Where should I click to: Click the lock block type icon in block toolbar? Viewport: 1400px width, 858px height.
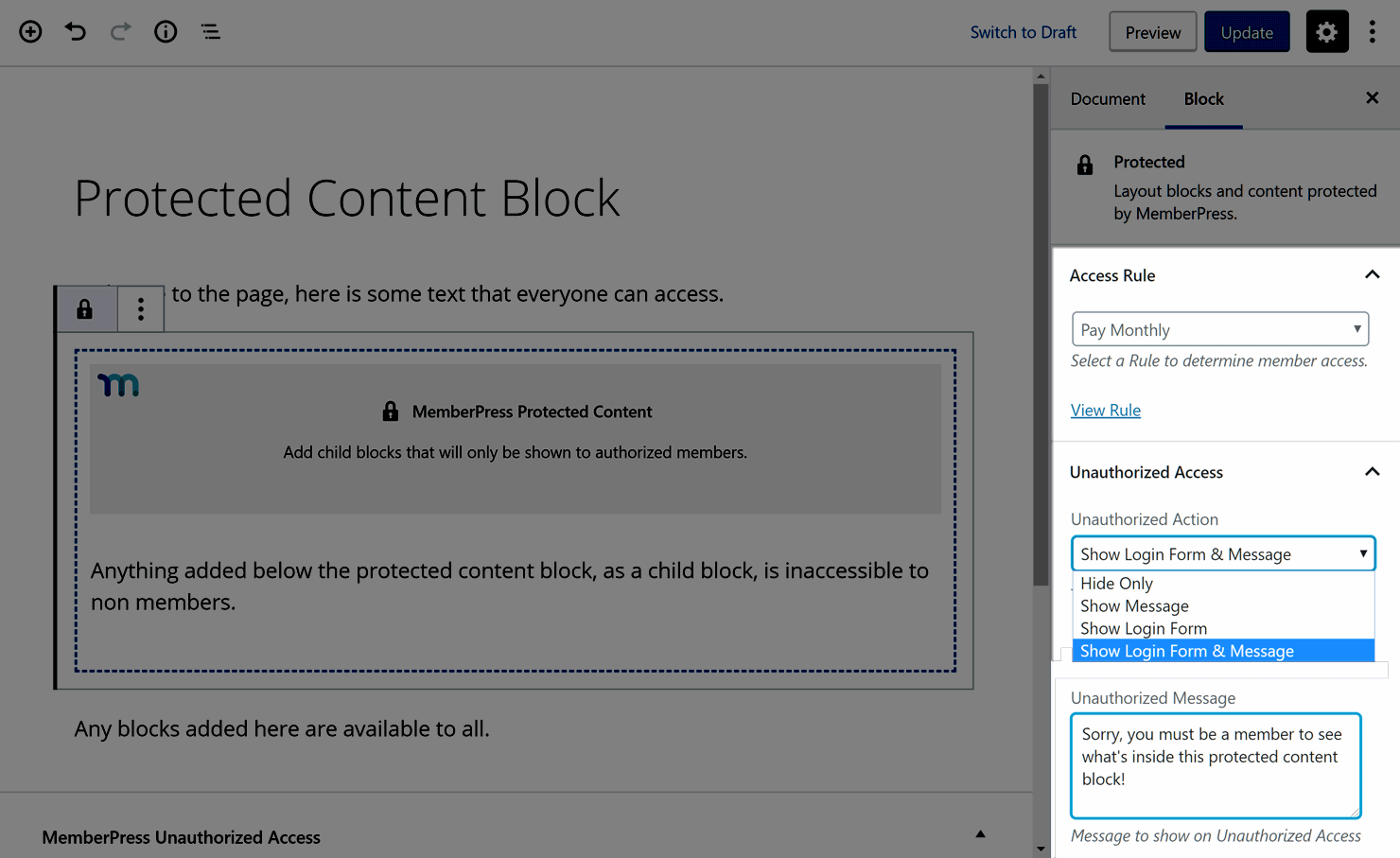coord(85,309)
